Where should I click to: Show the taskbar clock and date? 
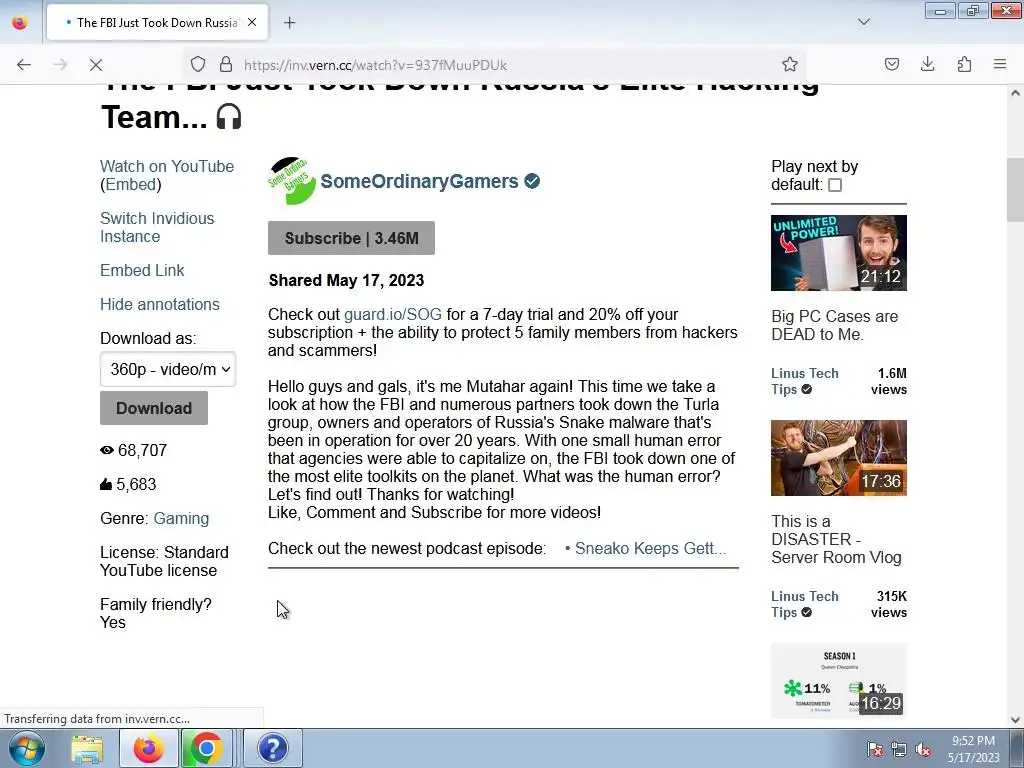974,749
